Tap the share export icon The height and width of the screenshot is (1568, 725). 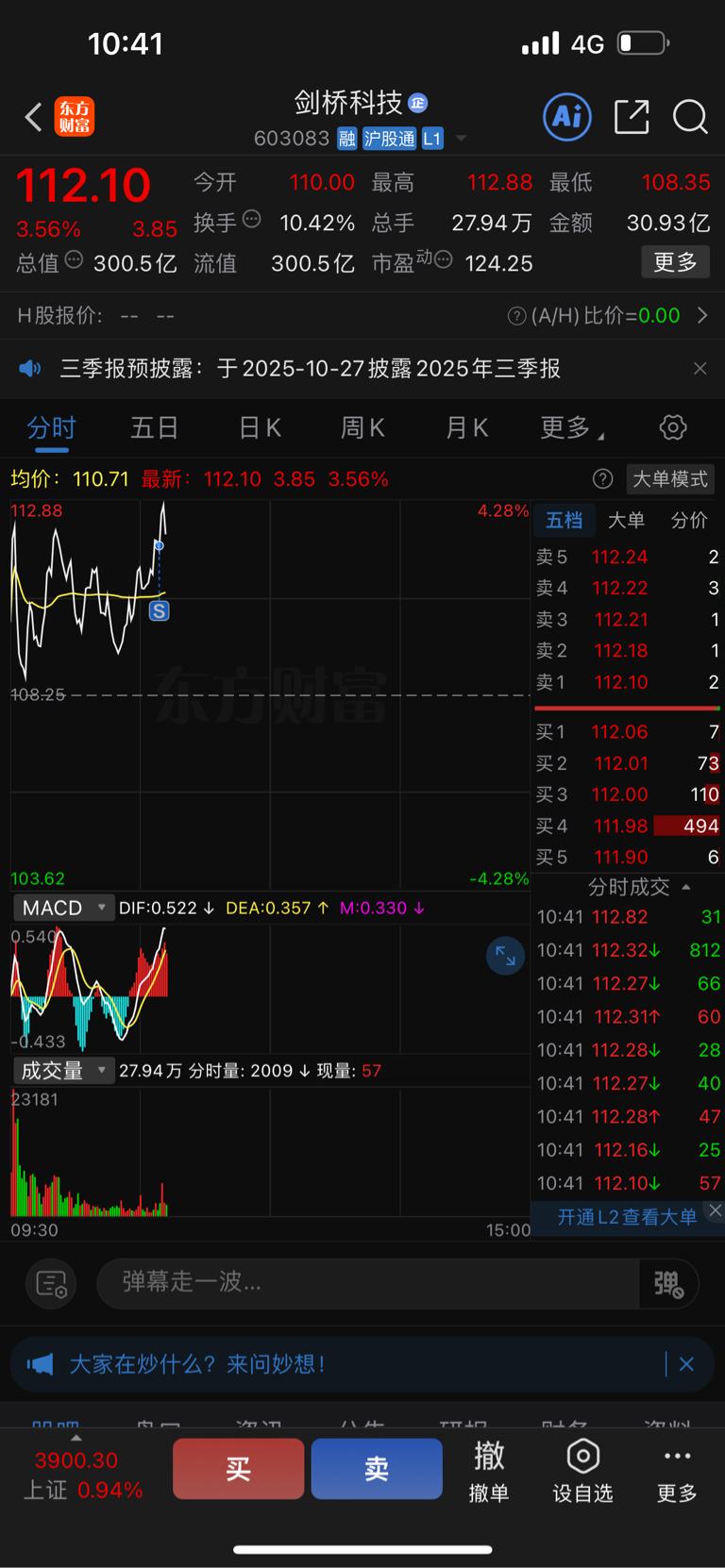[632, 117]
